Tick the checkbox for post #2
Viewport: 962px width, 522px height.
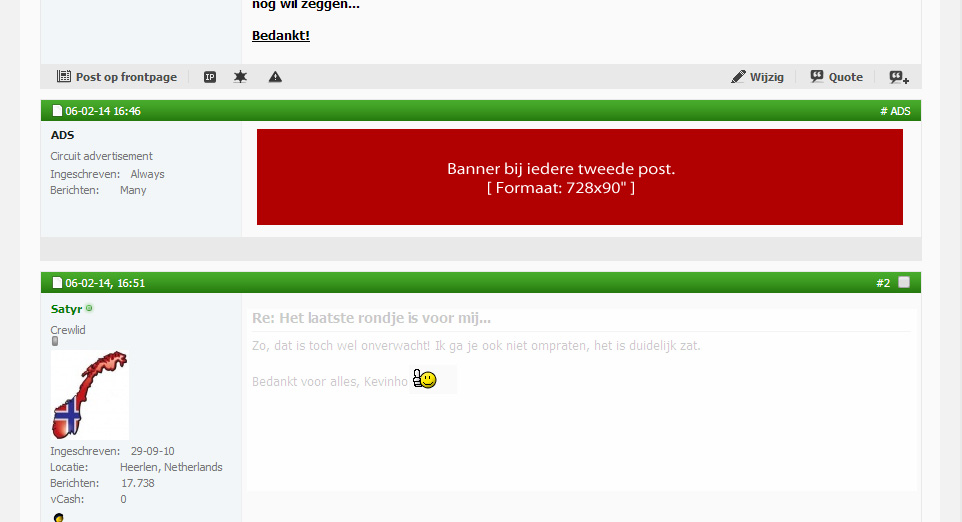(904, 282)
